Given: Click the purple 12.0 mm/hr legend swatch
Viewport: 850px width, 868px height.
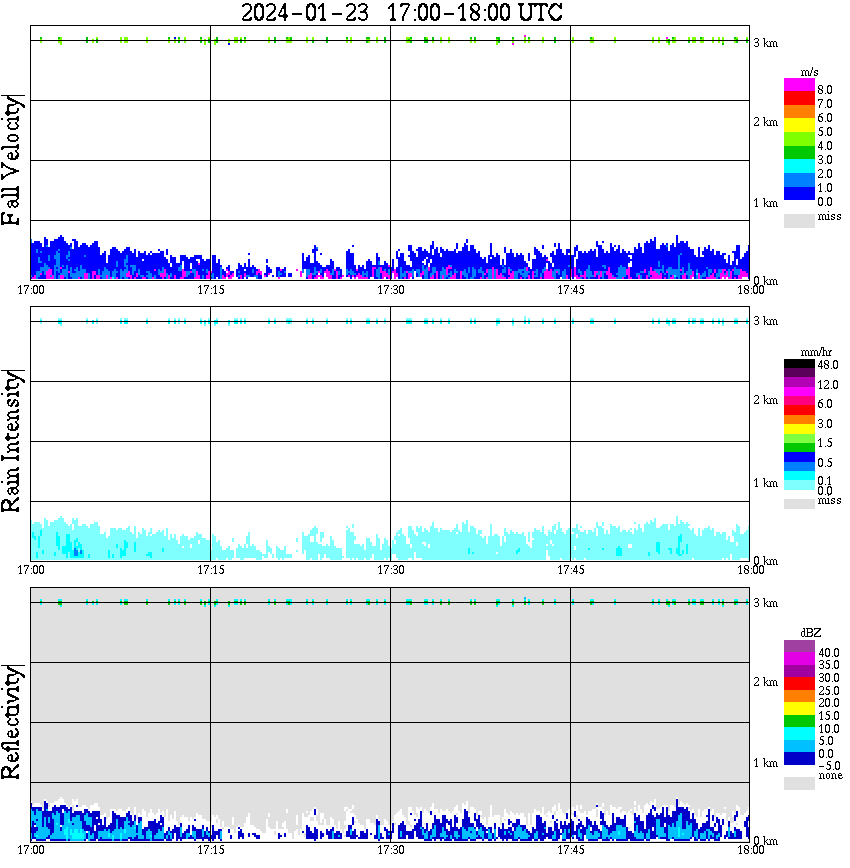Looking at the screenshot, I should click(x=799, y=383).
